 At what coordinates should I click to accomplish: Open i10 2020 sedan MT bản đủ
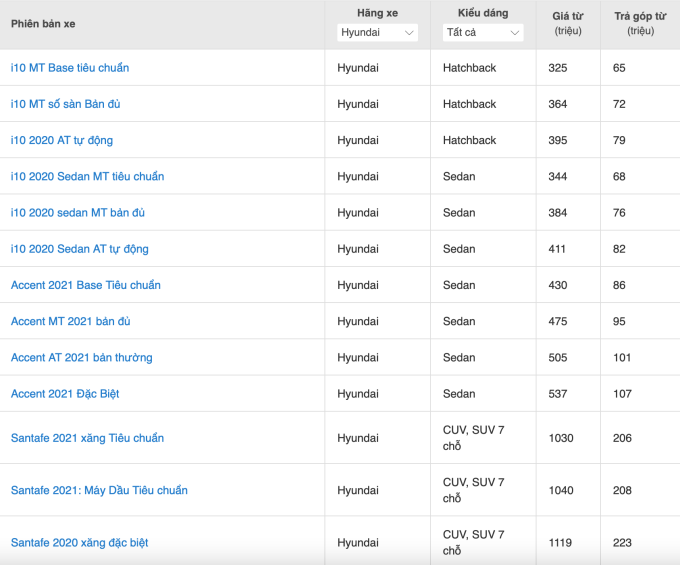78,212
